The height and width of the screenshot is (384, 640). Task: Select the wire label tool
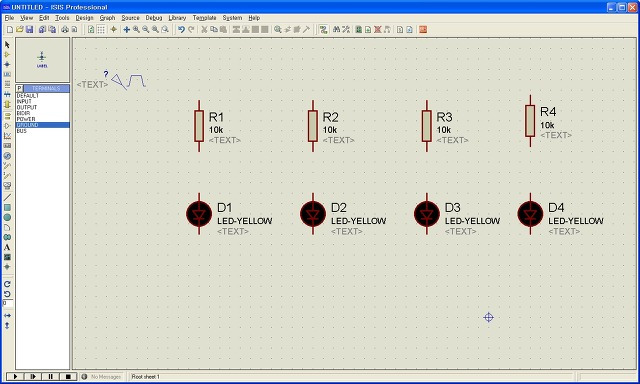click(7, 74)
